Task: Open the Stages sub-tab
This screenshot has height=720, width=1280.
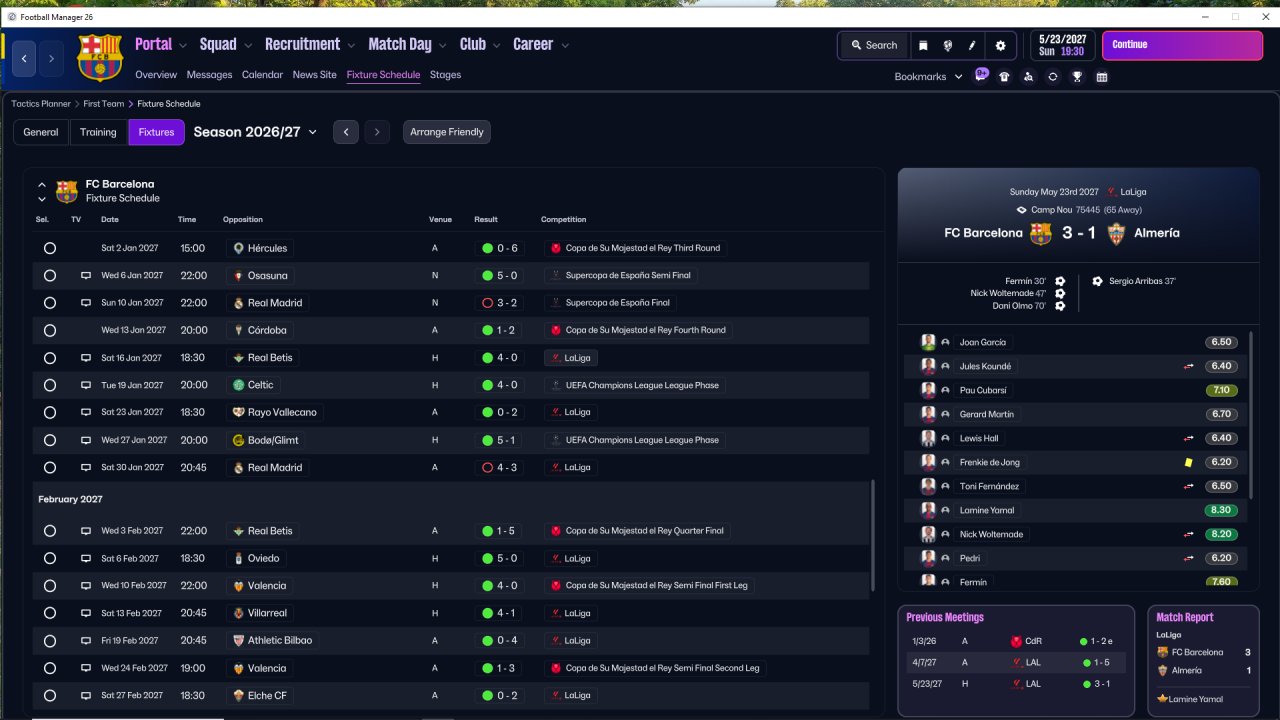Action: point(445,75)
